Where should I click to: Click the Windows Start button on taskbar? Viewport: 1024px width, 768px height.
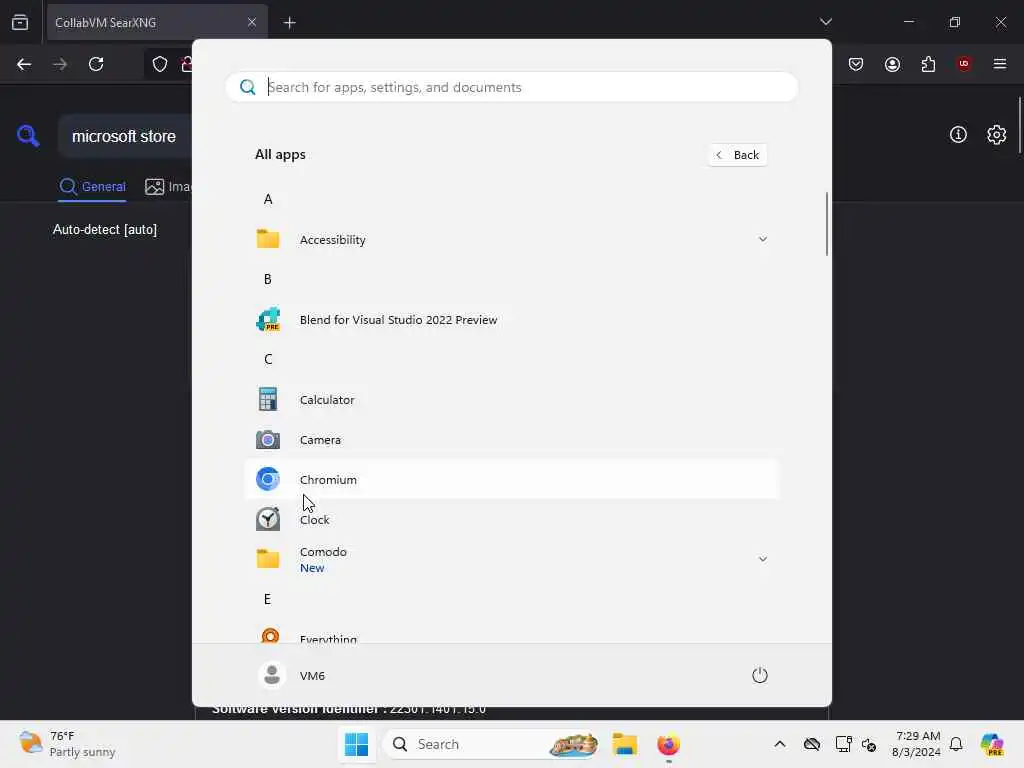coord(357,744)
